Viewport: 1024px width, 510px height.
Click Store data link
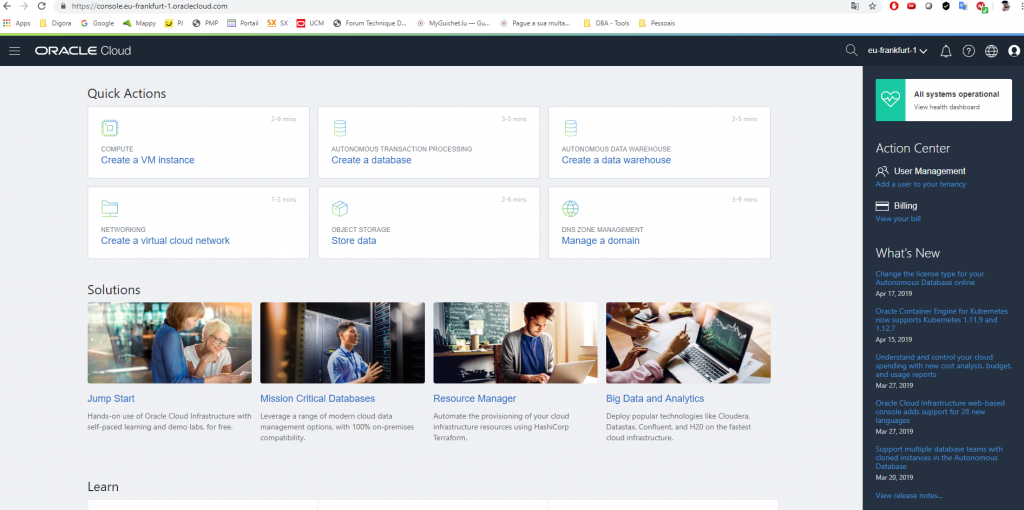(353, 240)
